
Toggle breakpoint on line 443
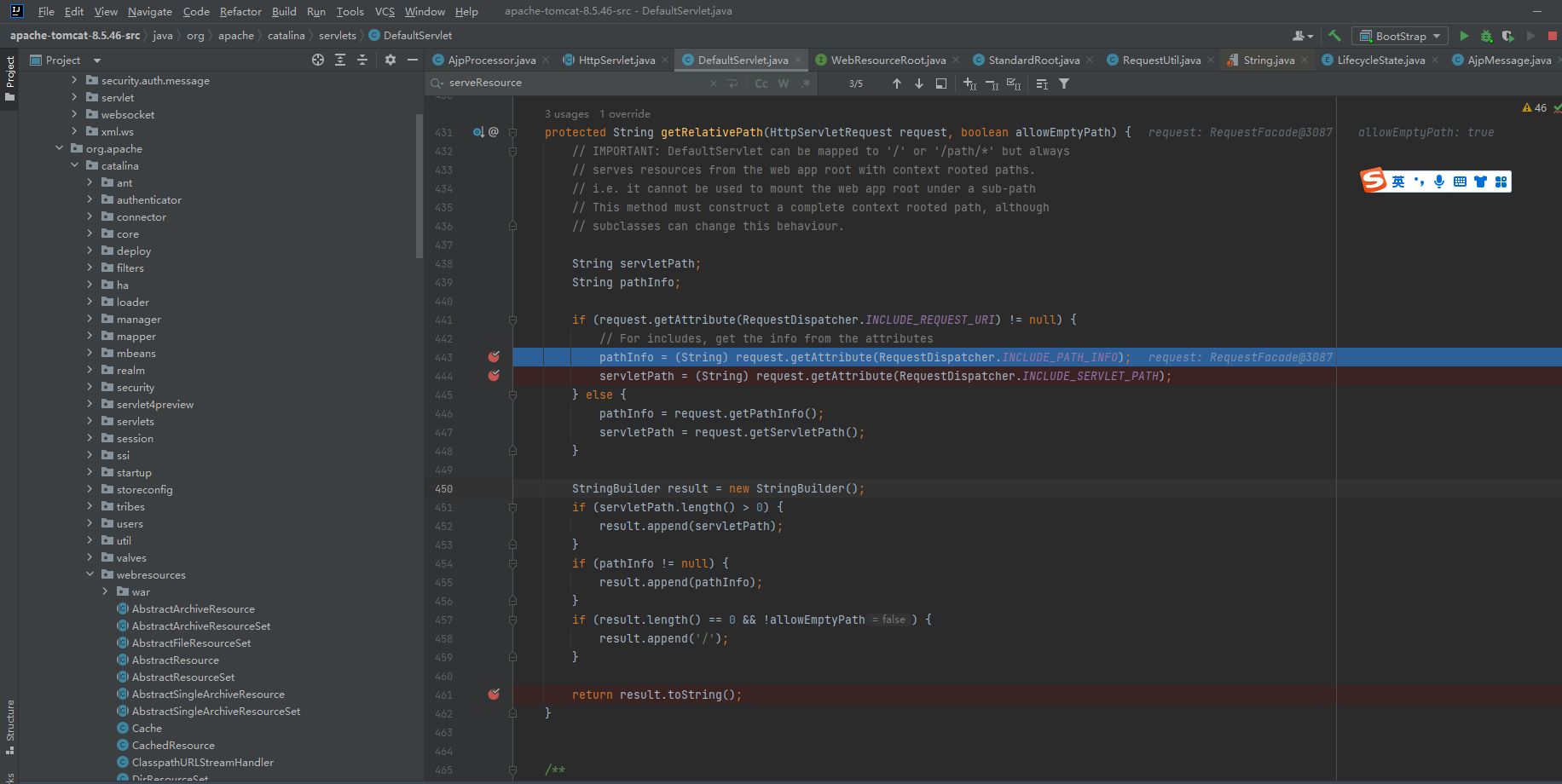click(x=494, y=357)
